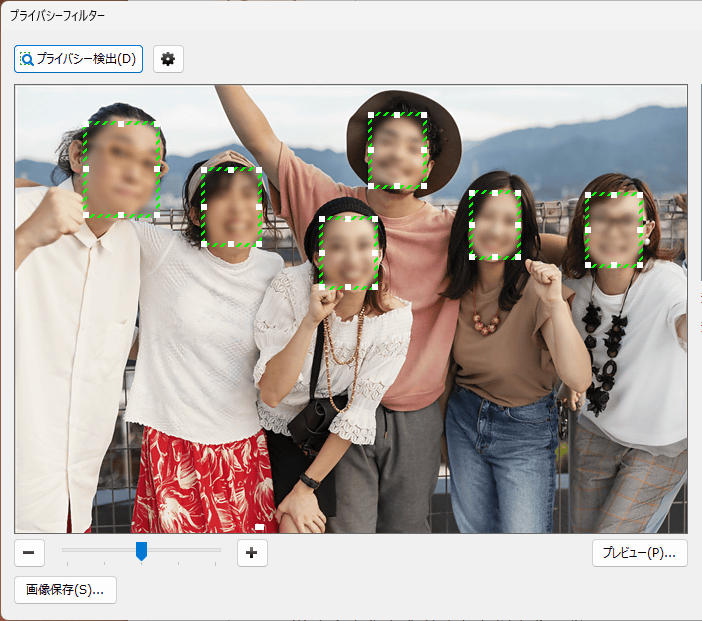Select the blur box on the person with a headband
The height and width of the screenshot is (621, 702).
(x=231, y=207)
